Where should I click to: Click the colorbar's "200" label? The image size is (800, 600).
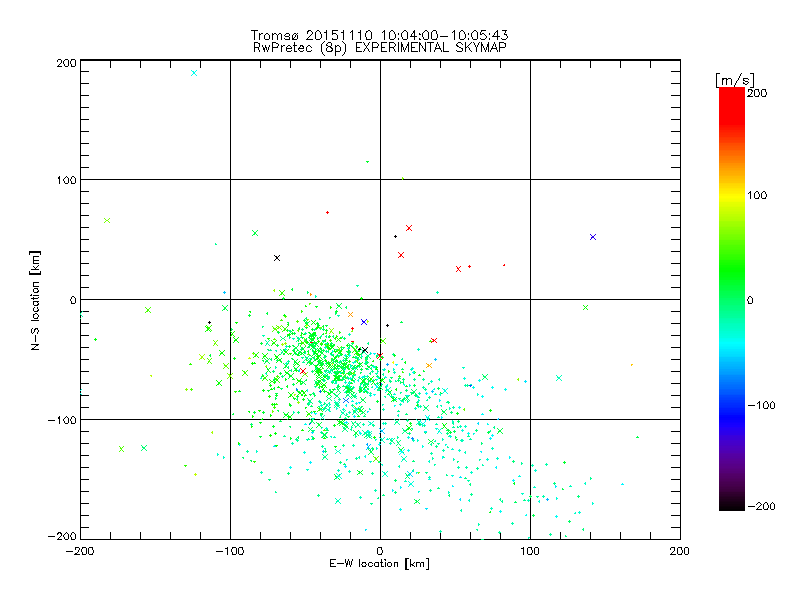tap(757, 93)
